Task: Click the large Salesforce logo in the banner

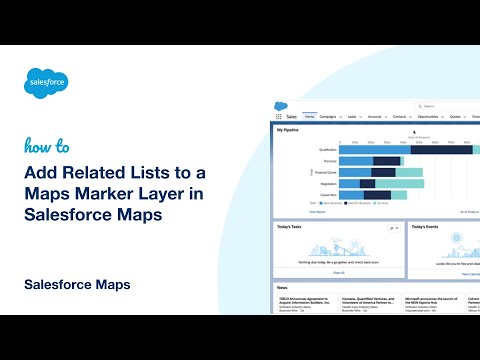Action: coord(46,83)
